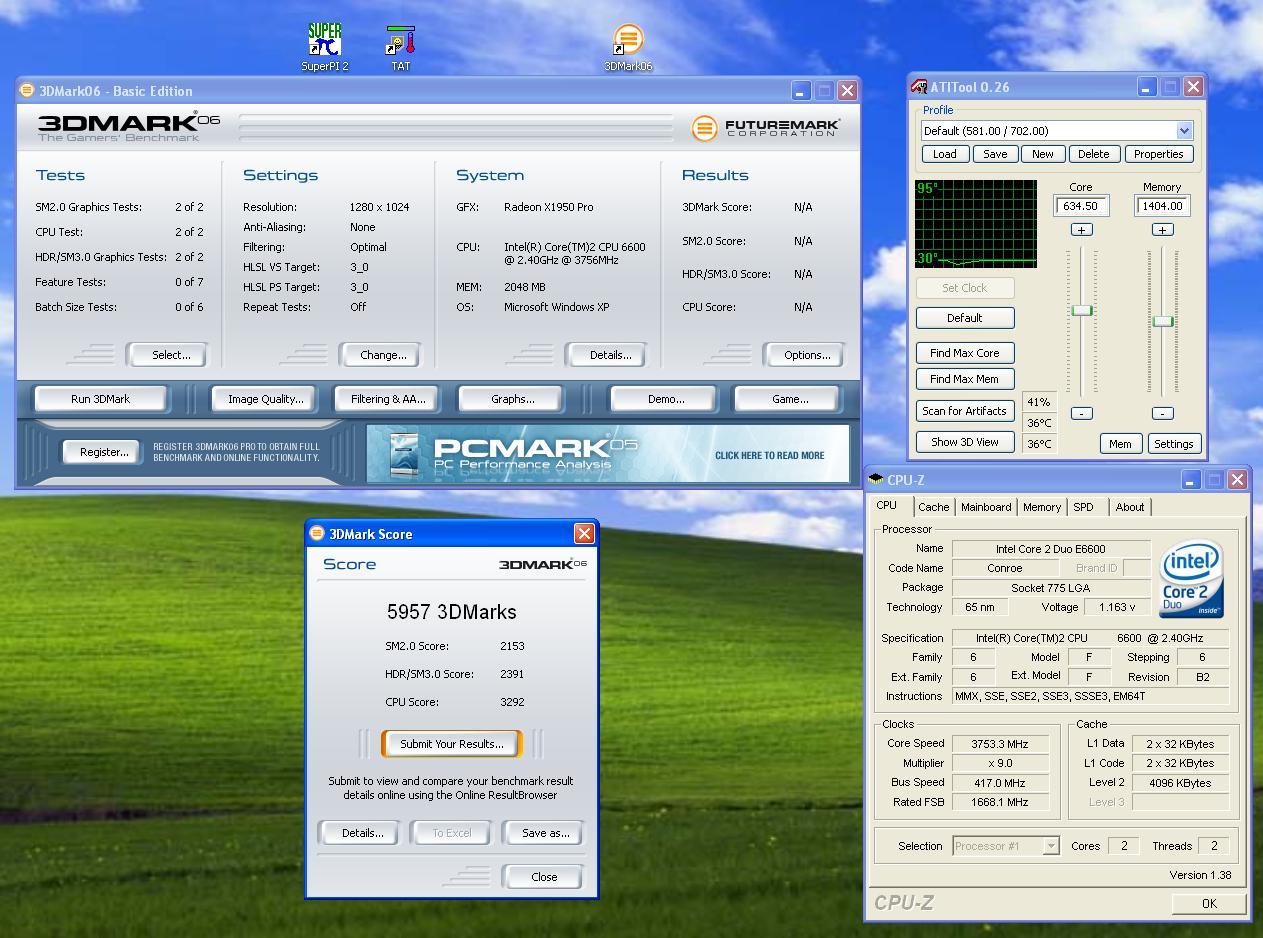Click Save as in score dialog
The width and height of the screenshot is (1263, 938).
545,833
